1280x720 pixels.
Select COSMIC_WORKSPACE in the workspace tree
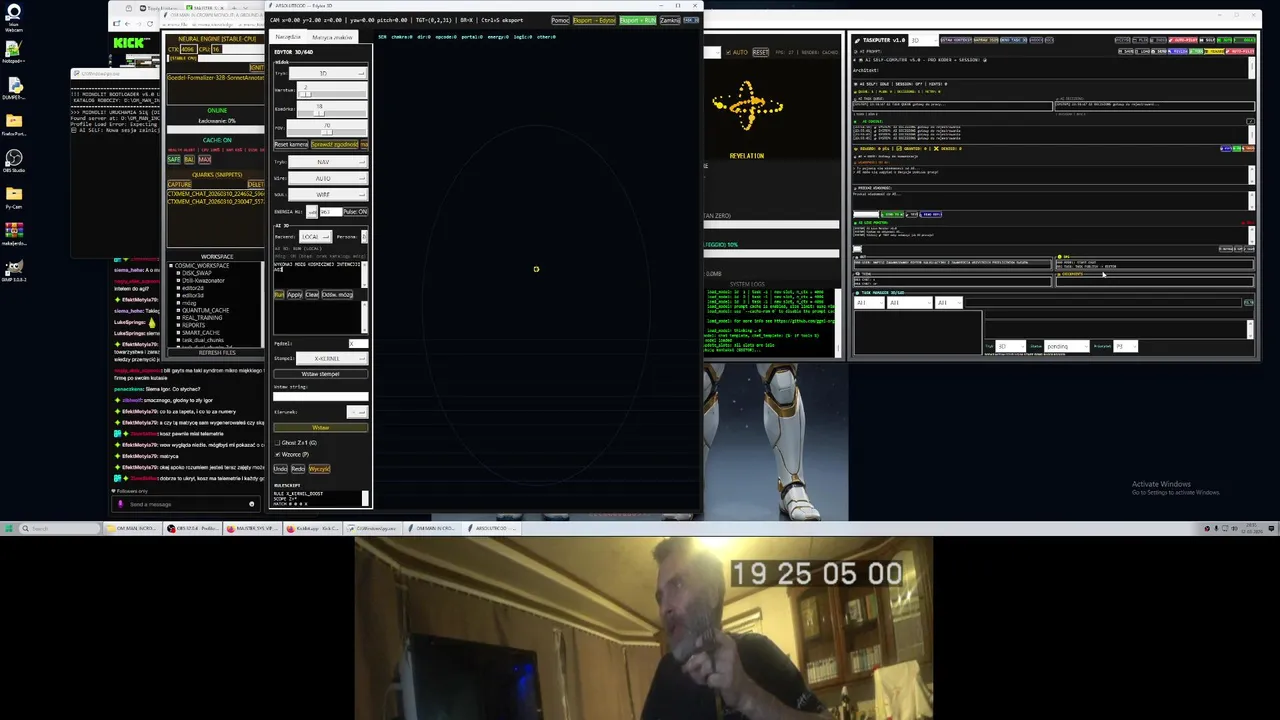201,266
